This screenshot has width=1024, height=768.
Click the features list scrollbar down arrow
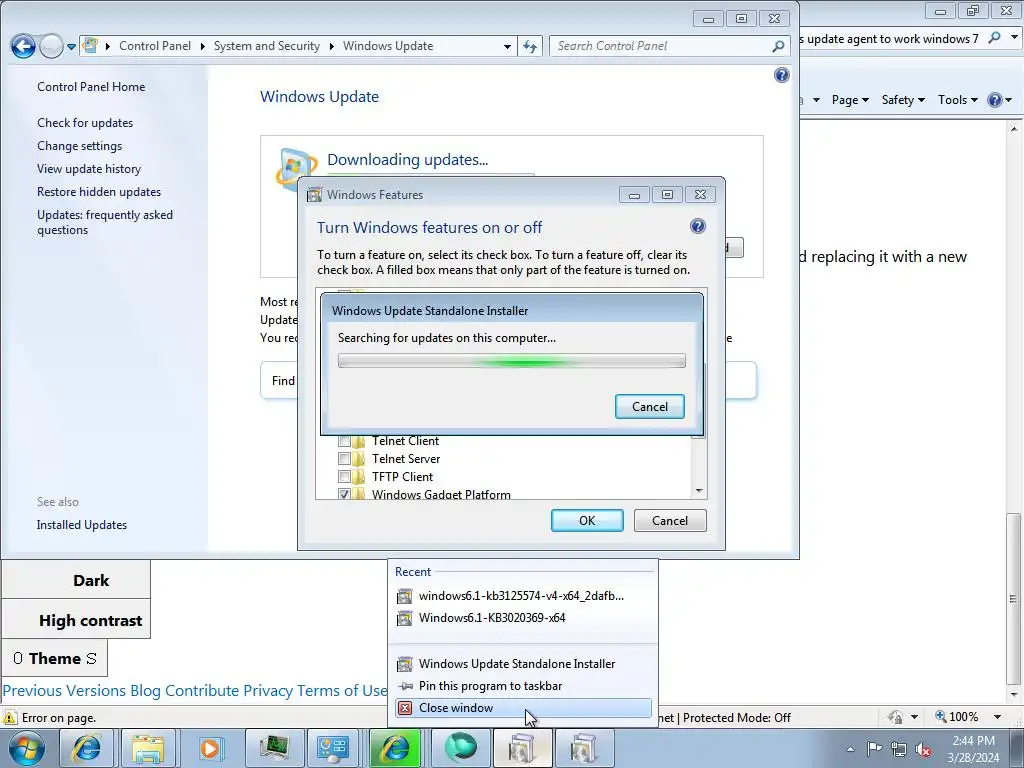[699, 490]
